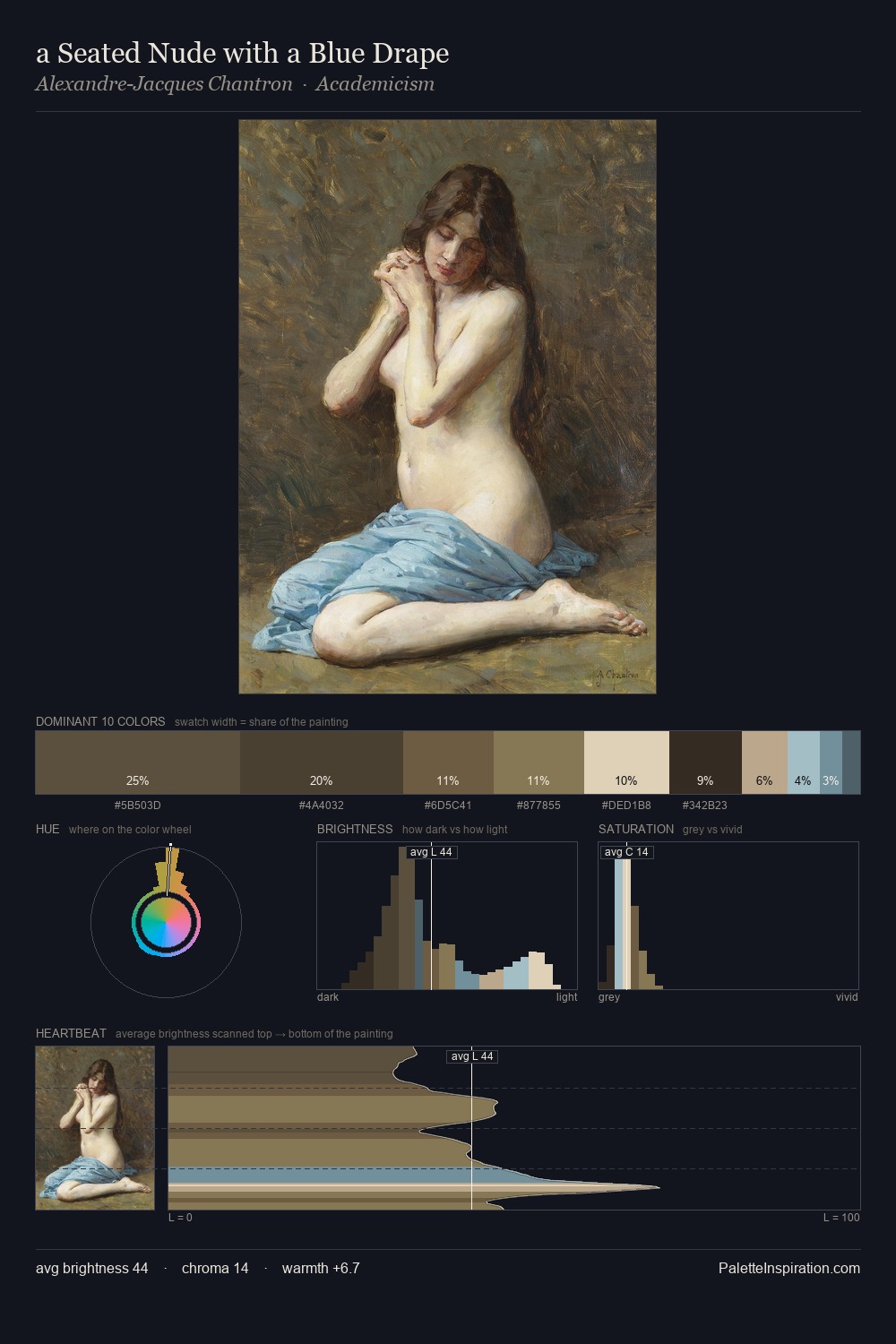Click hex code #4A4032

point(322,806)
